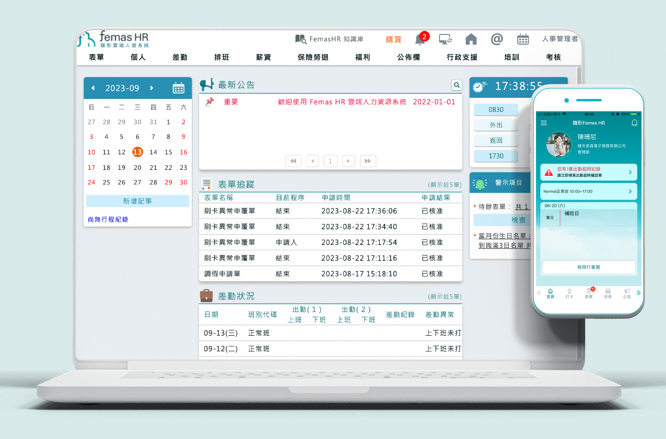Open the 人事管理者 user menu
Image resolution: width=666 pixels, height=439 pixels.
coord(560,39)
